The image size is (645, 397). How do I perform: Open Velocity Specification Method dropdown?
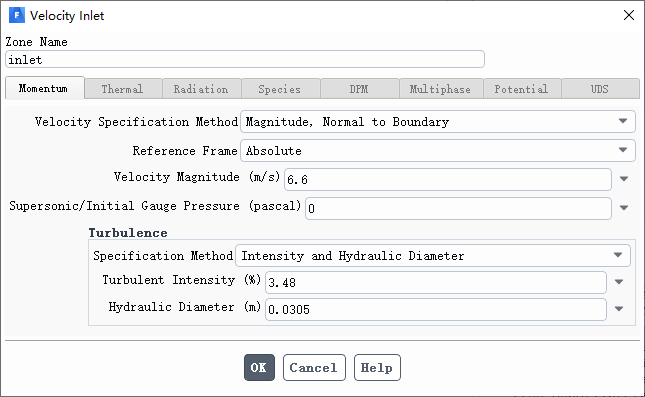438,121
